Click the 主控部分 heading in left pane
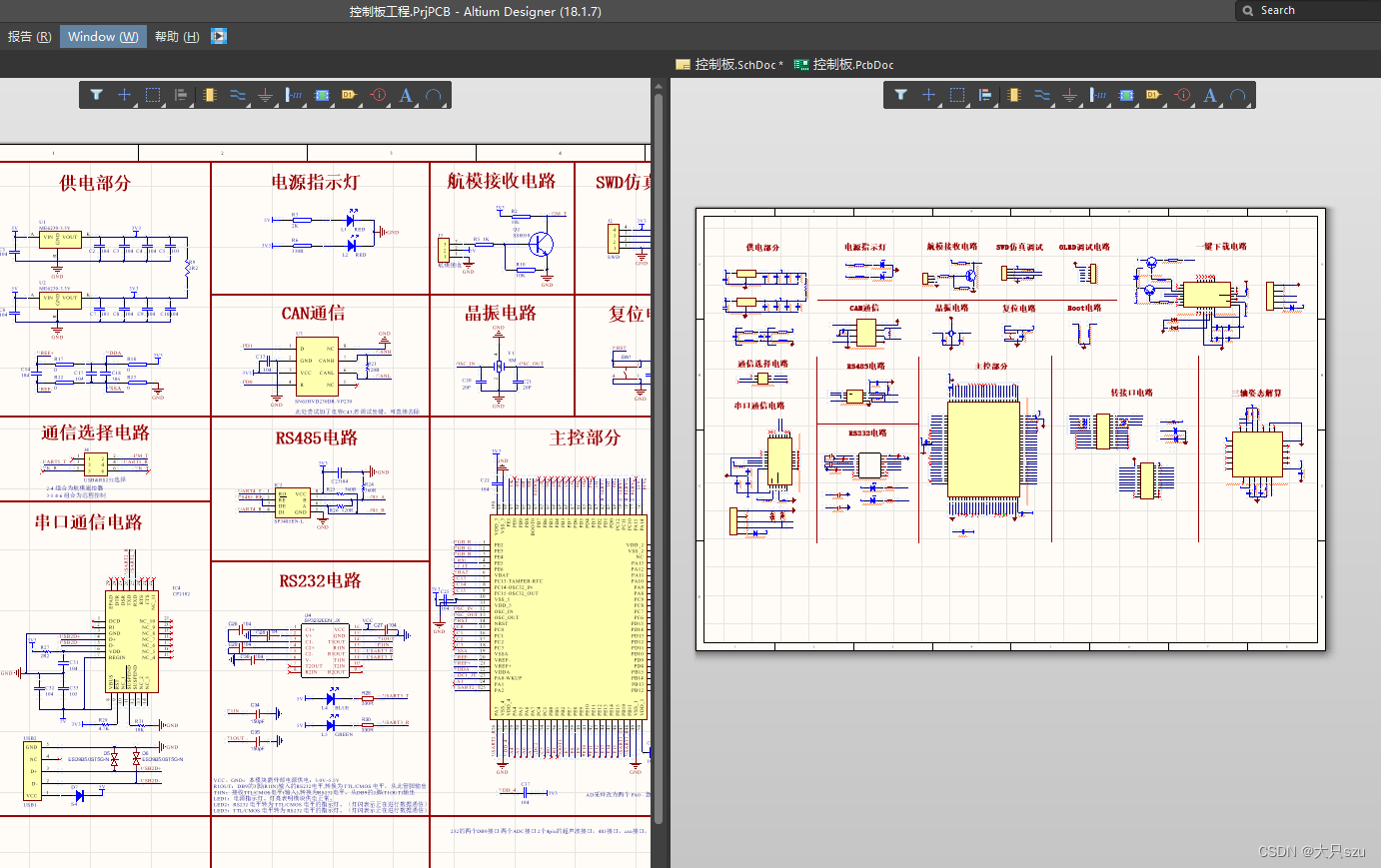The height and width of the screenshot is (868, 1381). [586, 437]
